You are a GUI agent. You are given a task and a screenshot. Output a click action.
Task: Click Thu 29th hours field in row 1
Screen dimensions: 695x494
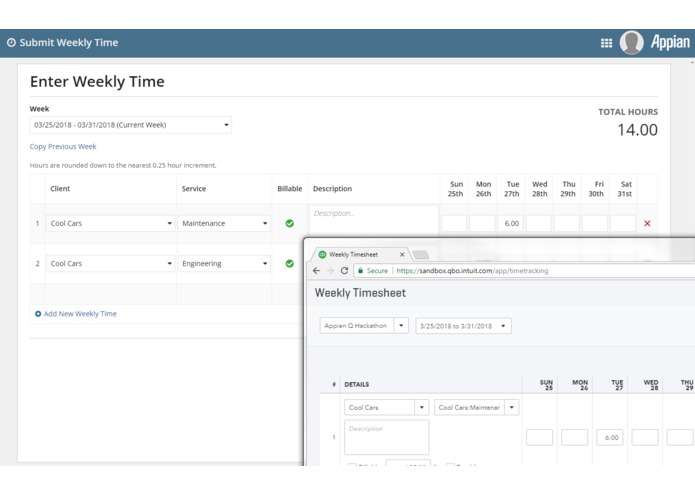tap(566, 223)
